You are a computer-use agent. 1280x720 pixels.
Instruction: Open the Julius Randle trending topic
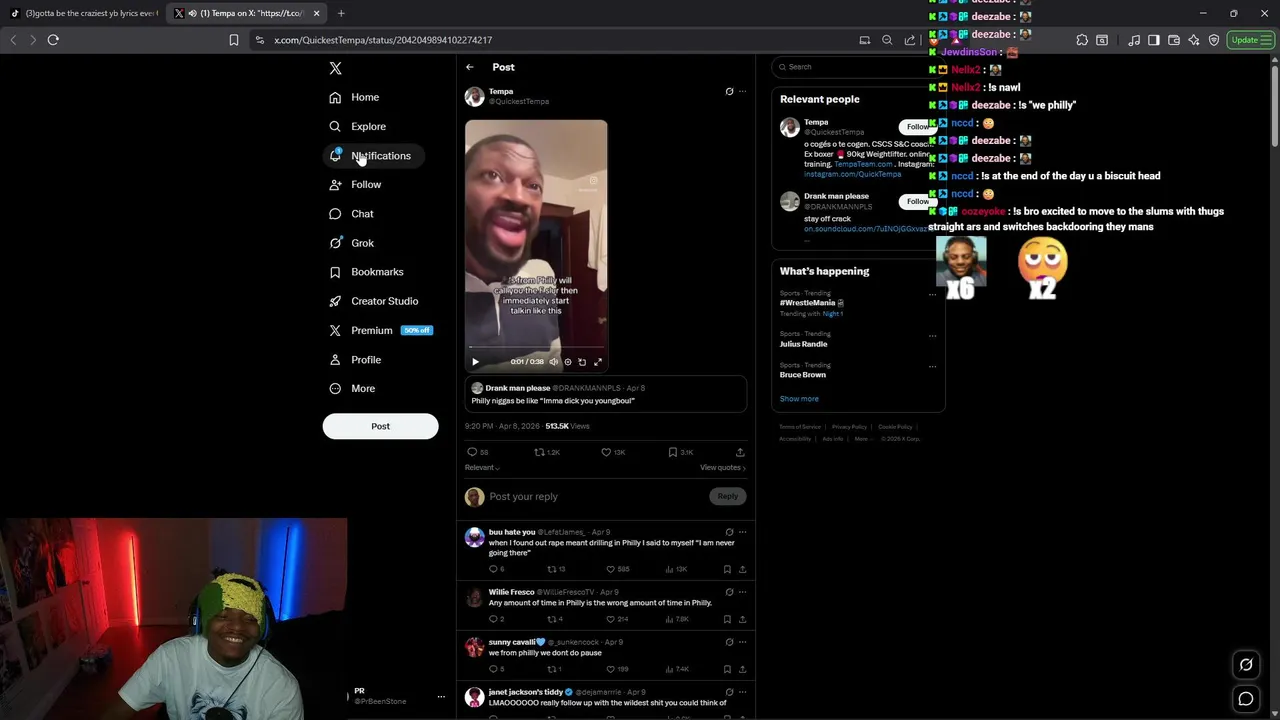[x=803, y=344]
